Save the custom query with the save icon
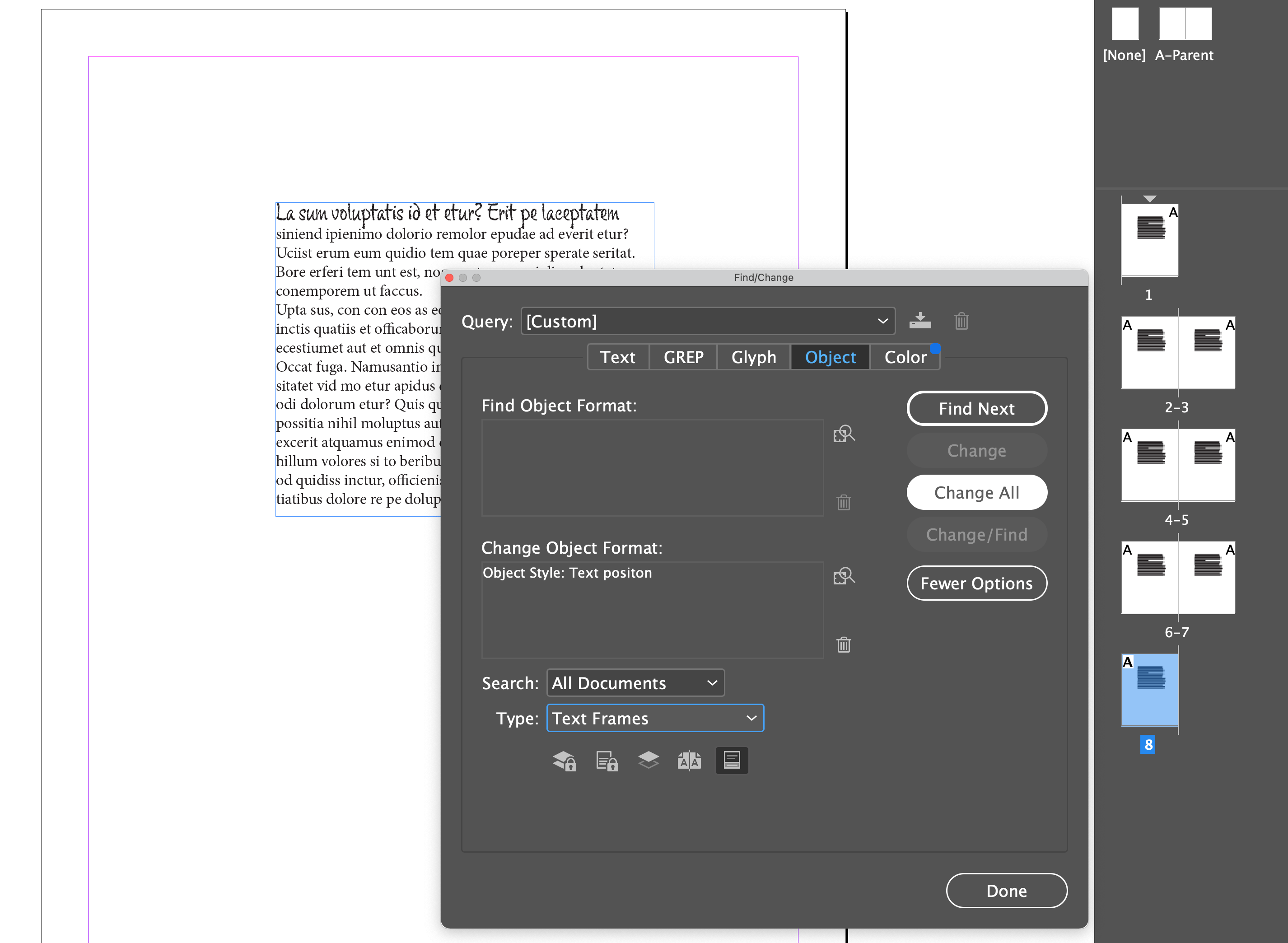1288x943 pixels. click(920, 321)
